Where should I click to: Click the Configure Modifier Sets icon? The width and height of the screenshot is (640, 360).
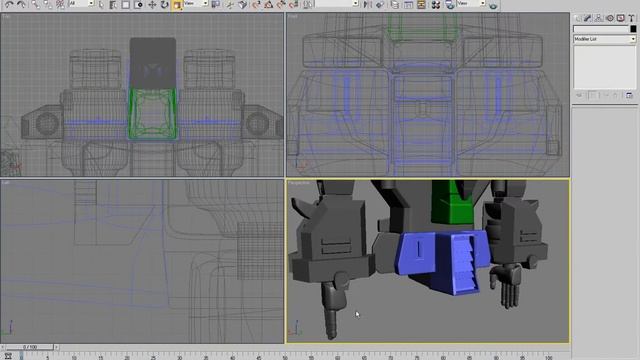629,95
